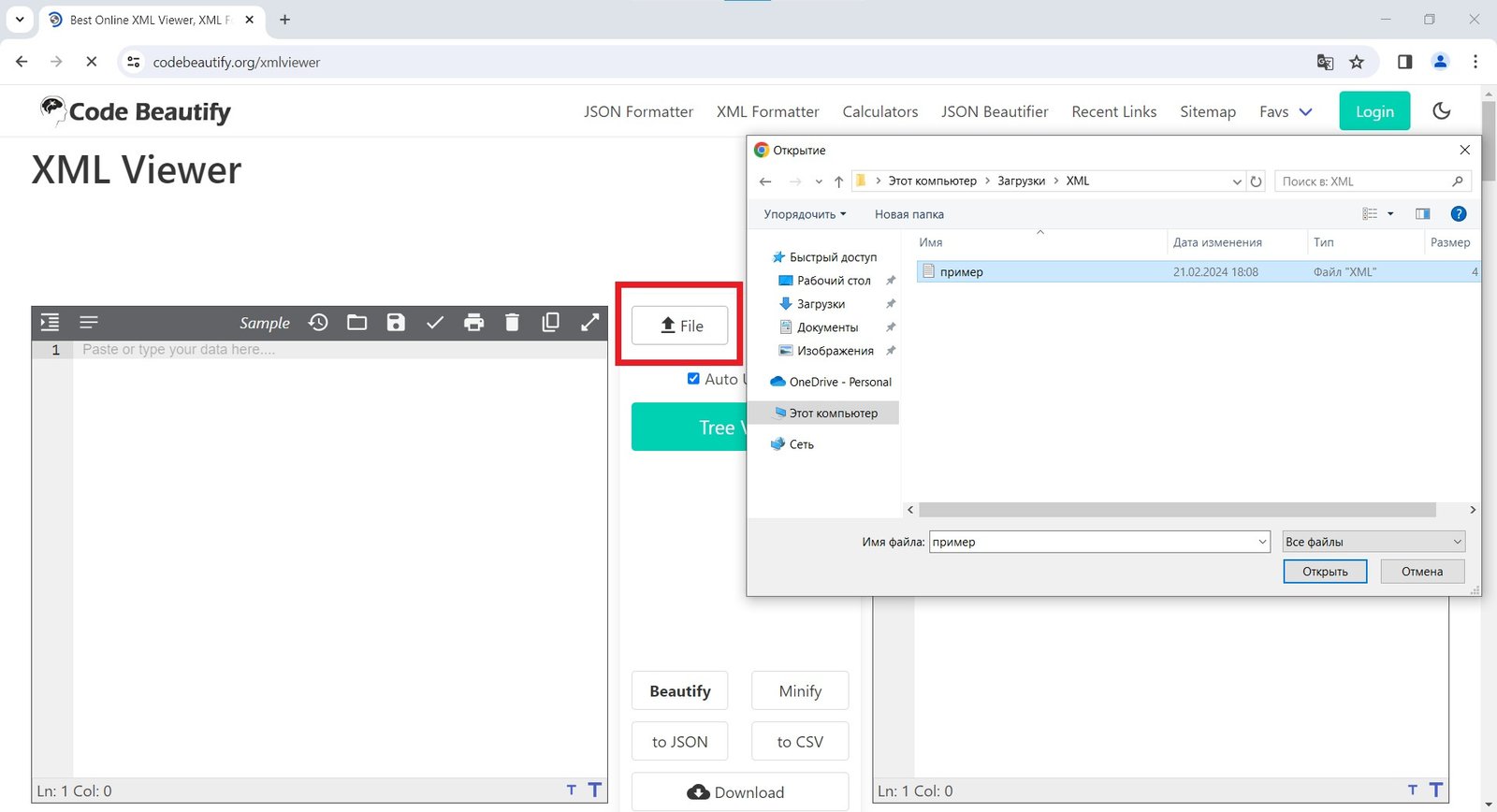Viewport: 1497px width, 812px height.
Task: Click the to JSON button
Action: click(680, 742)
